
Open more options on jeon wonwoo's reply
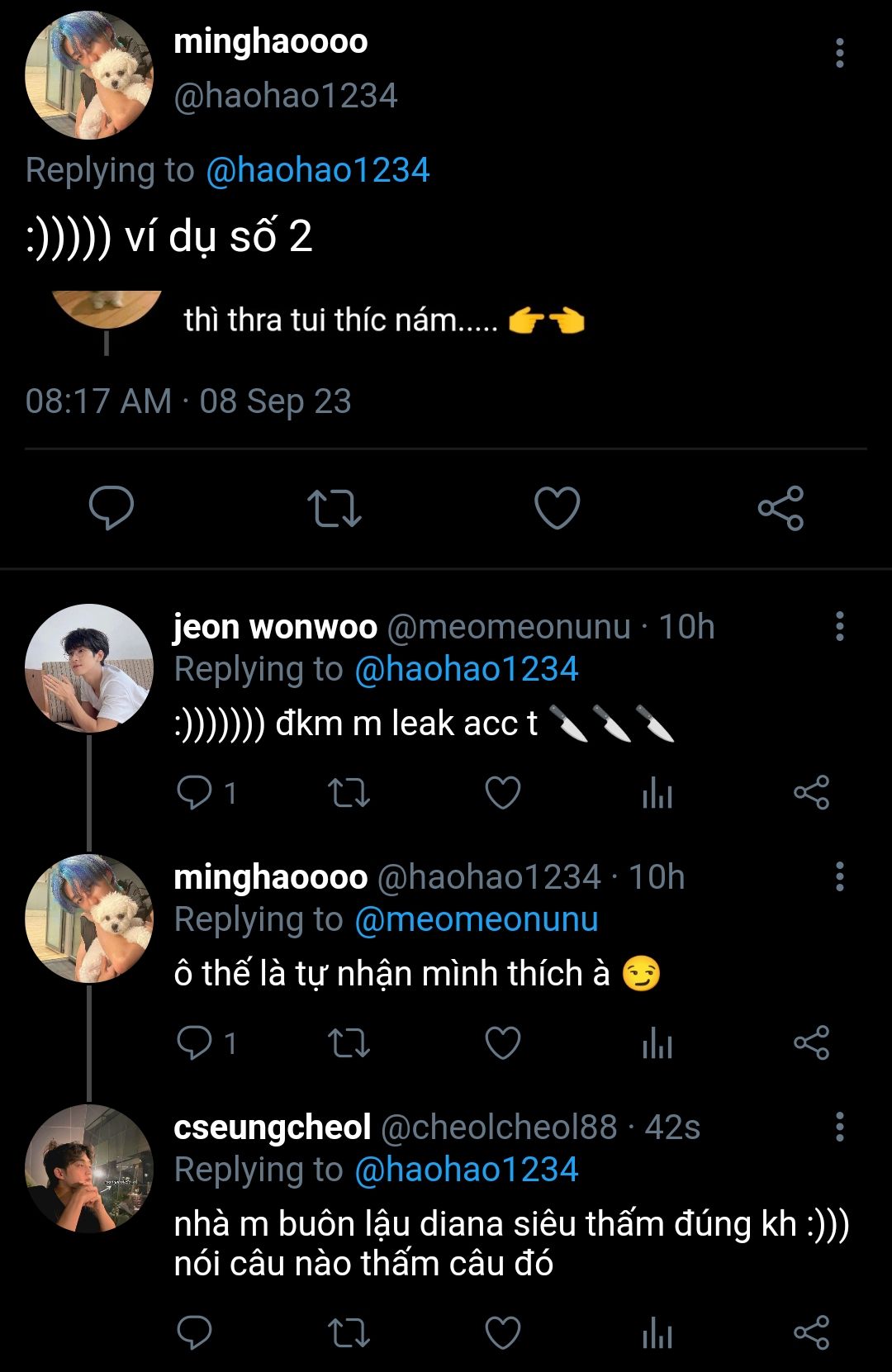tap(839, 626)
